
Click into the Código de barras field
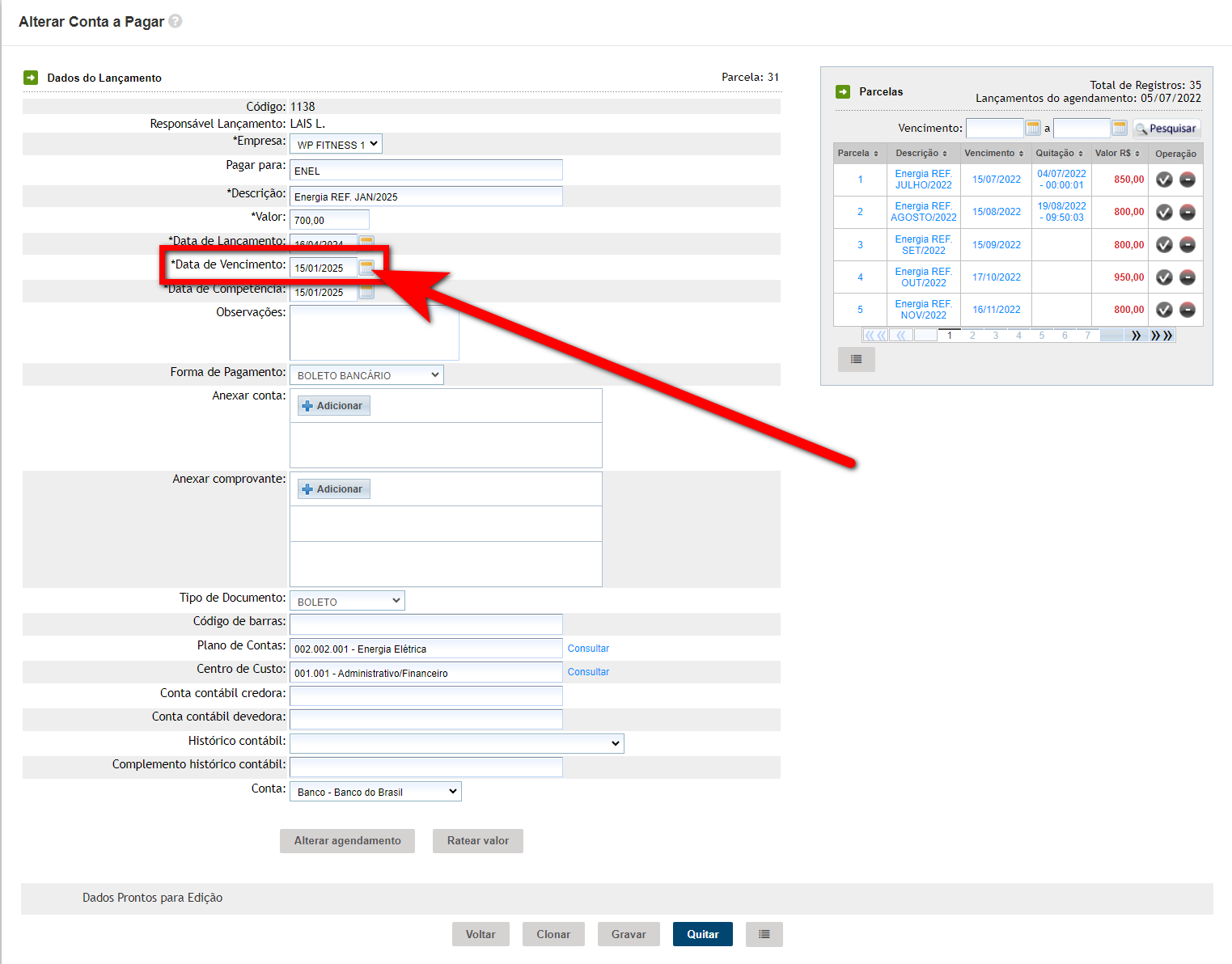(x=425, y=624)
